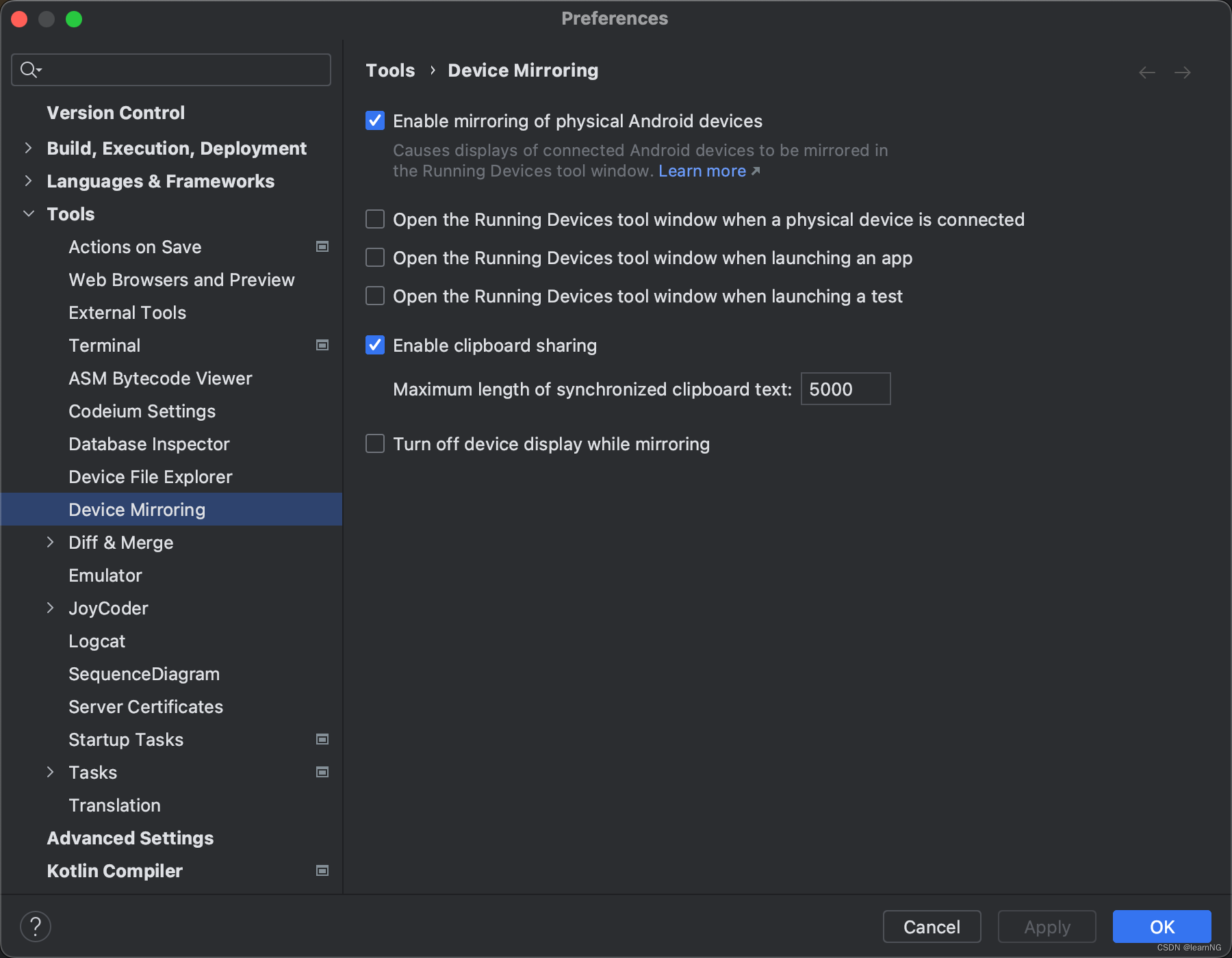Click project-level icon beside Actions on Save
The image size is (1232, 958).
tap(322, 247)
